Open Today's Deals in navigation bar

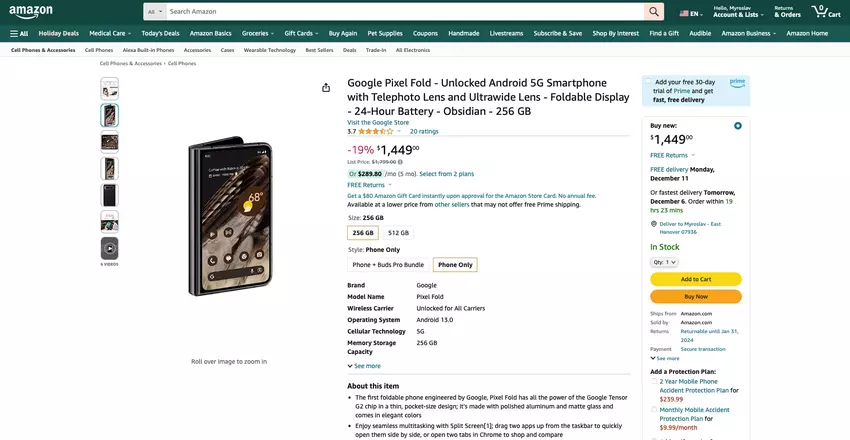click(160, 33)
